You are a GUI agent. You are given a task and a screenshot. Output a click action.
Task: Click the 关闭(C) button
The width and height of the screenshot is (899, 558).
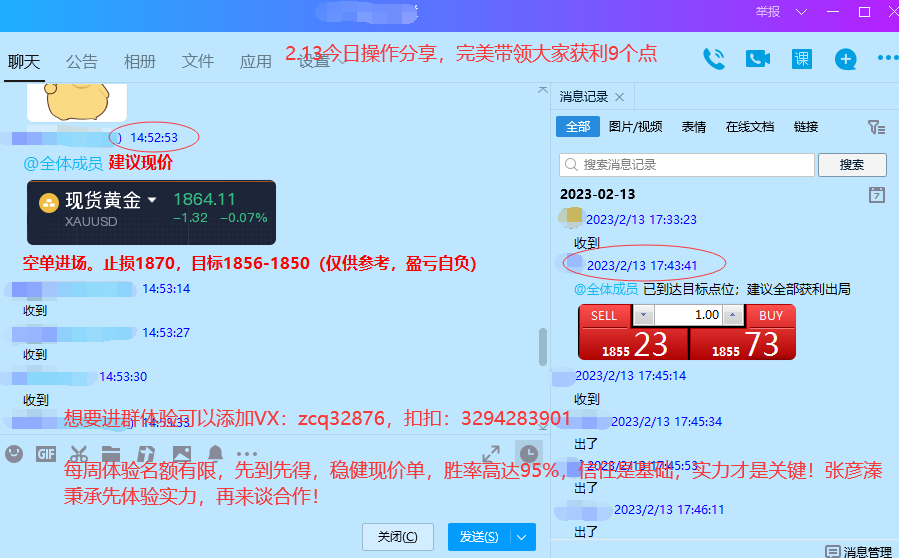(x=397, y=537)
